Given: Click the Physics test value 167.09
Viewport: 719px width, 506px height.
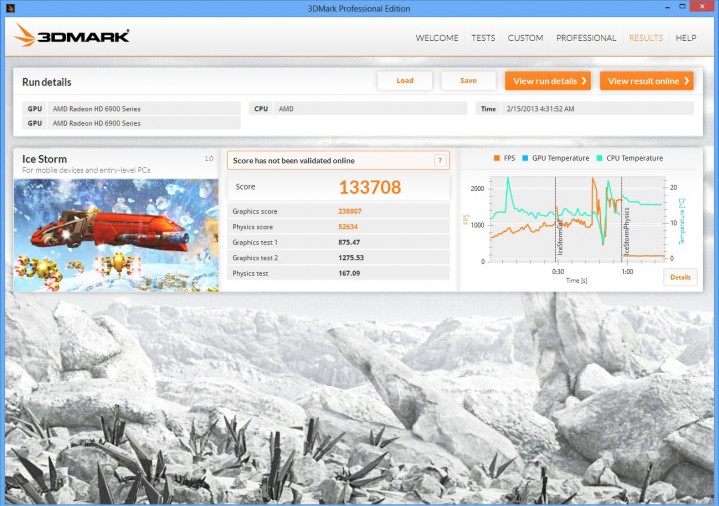Looking at the screenshot, I should (x=349, y=273).
